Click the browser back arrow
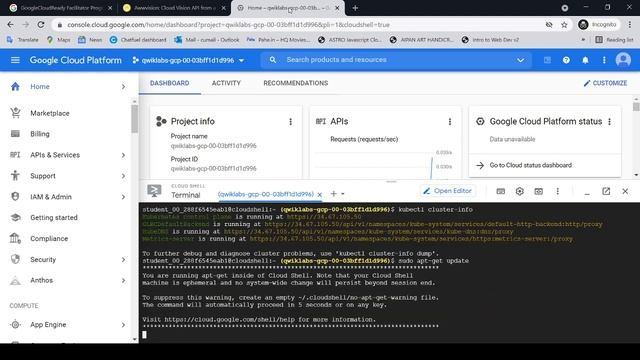 (x=11, y=24)
